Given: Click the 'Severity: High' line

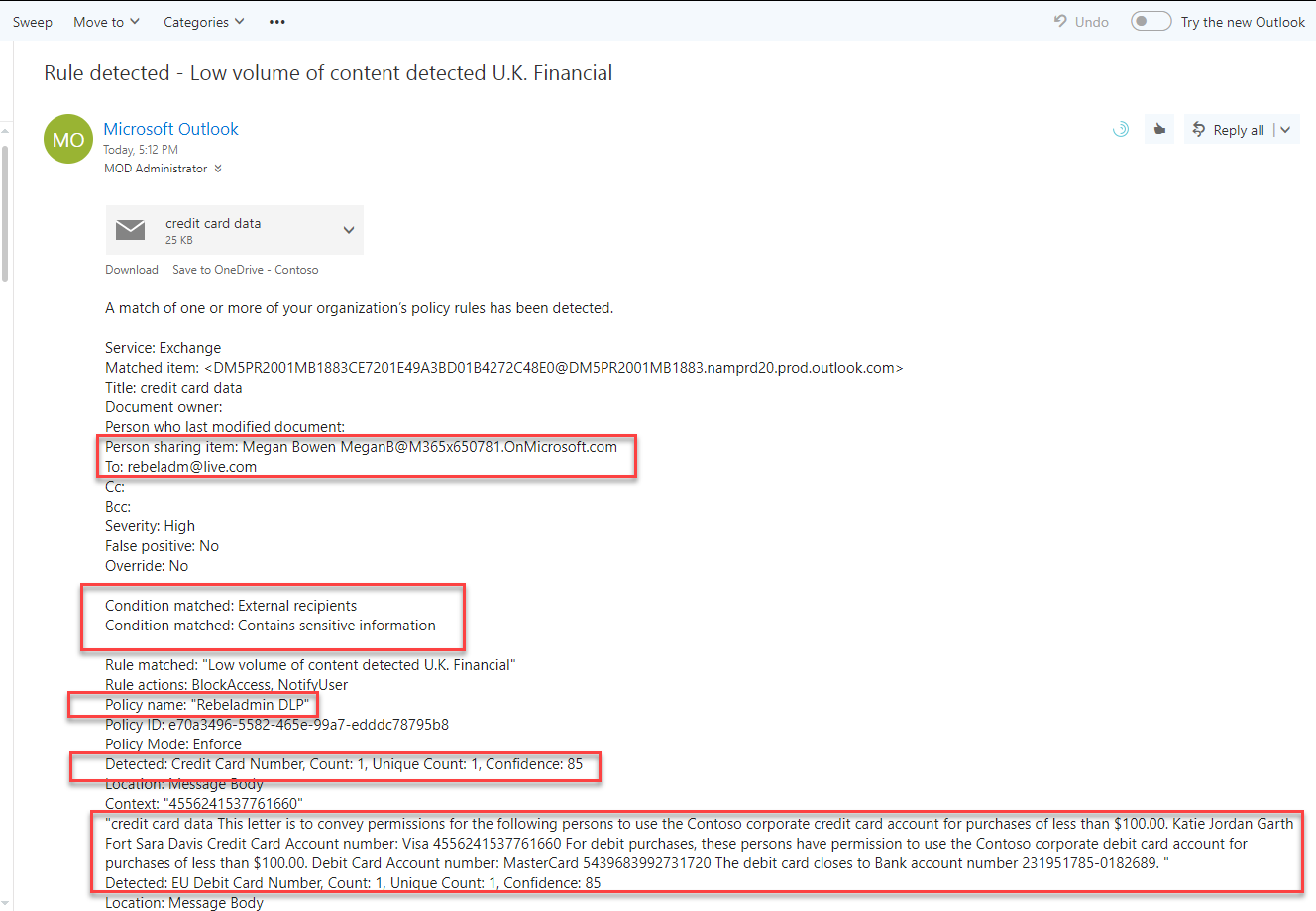Looking at the screenshot, I should (150, 526).
